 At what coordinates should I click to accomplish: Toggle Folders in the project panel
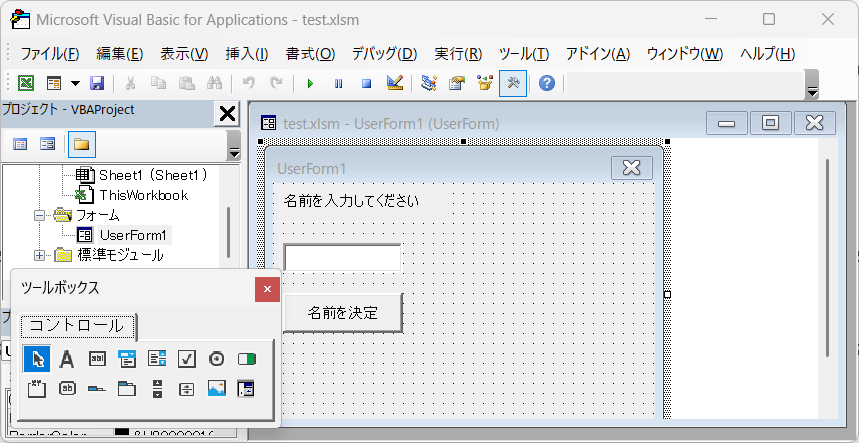pyautogui.click(x=82, y=145)
